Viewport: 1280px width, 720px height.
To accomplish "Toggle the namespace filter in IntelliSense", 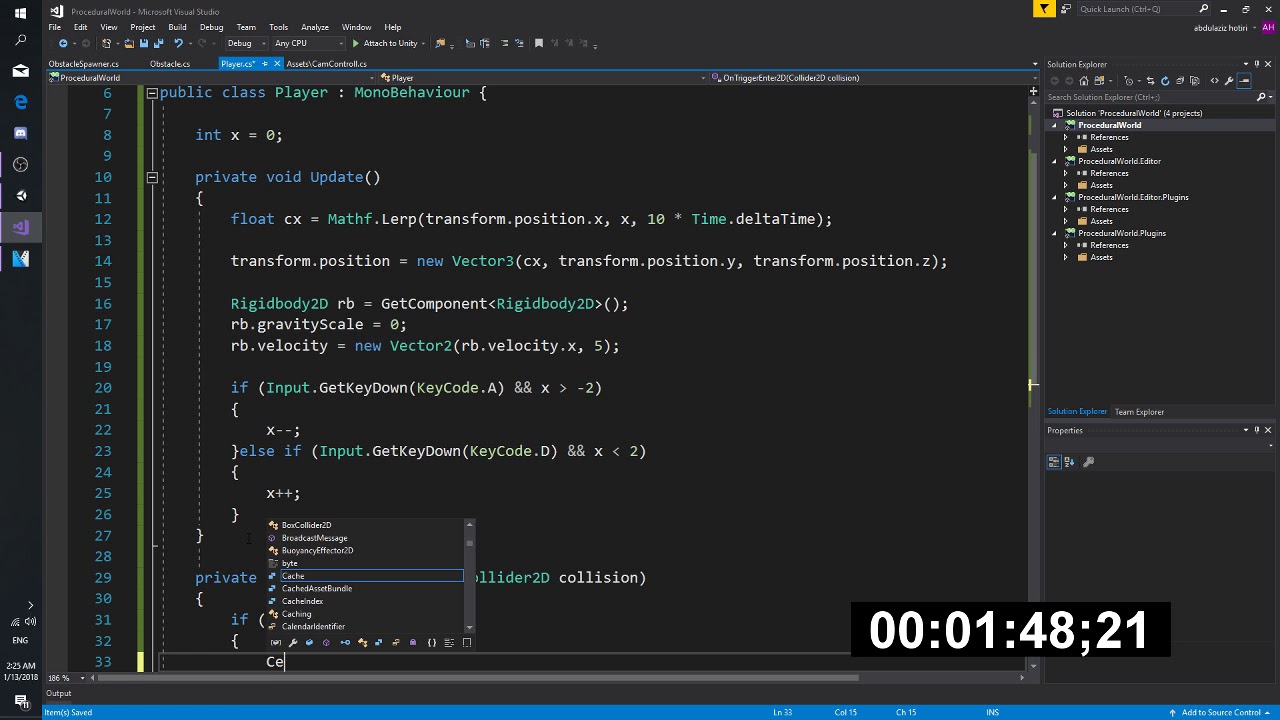I will (432, 642).
